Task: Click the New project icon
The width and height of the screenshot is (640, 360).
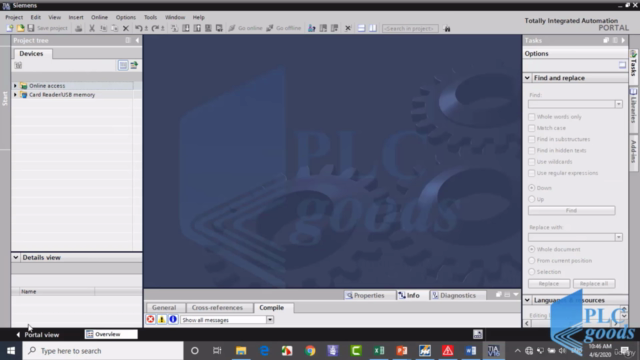Action: (x=9, y=28)
